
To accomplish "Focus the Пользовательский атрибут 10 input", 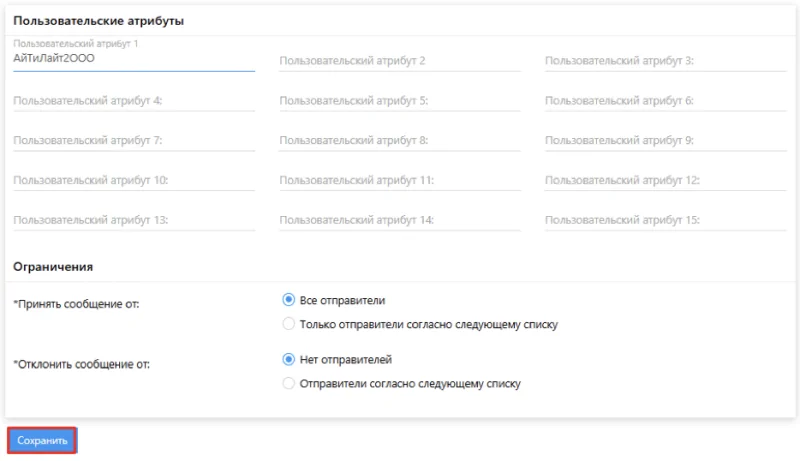I will point(134,181).
